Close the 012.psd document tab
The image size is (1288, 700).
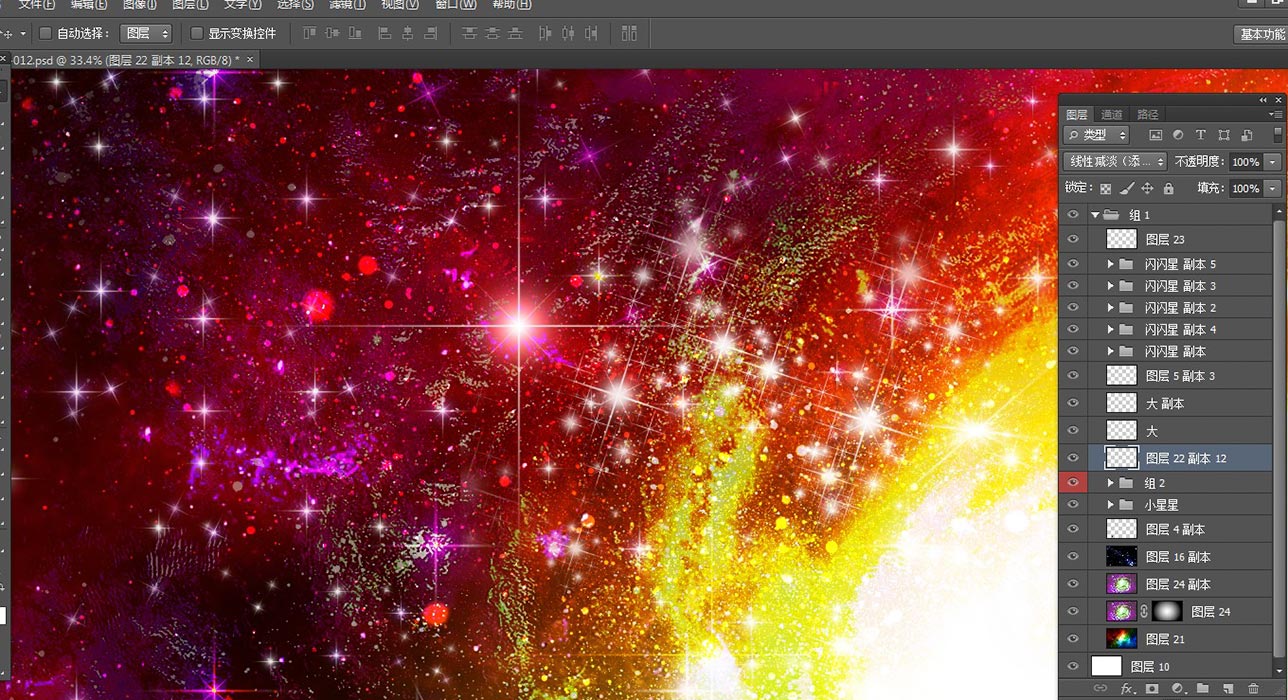point(250,60)
